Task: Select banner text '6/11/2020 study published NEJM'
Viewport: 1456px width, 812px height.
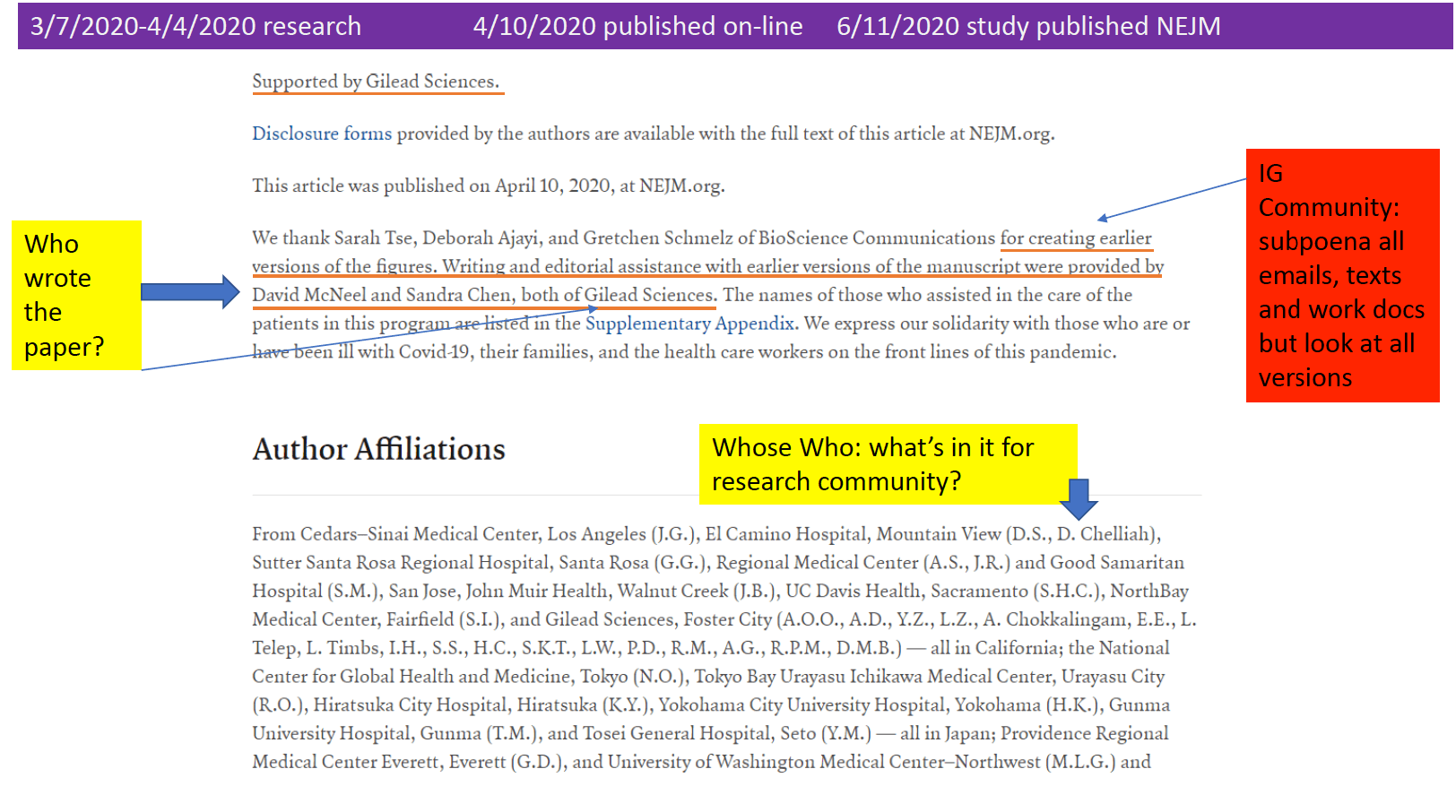Action: click(x=1028, y=26)
